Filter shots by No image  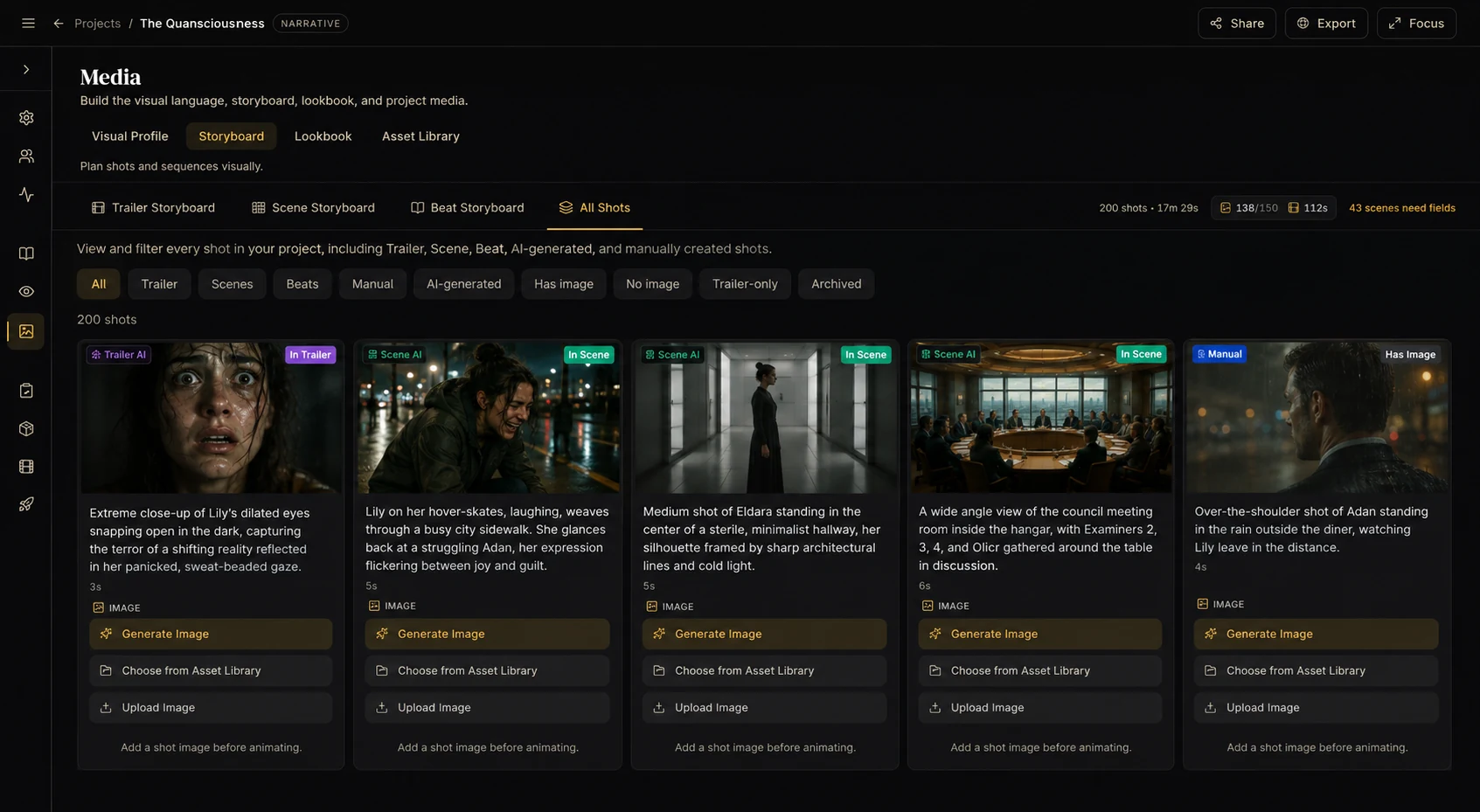(652, 284)
